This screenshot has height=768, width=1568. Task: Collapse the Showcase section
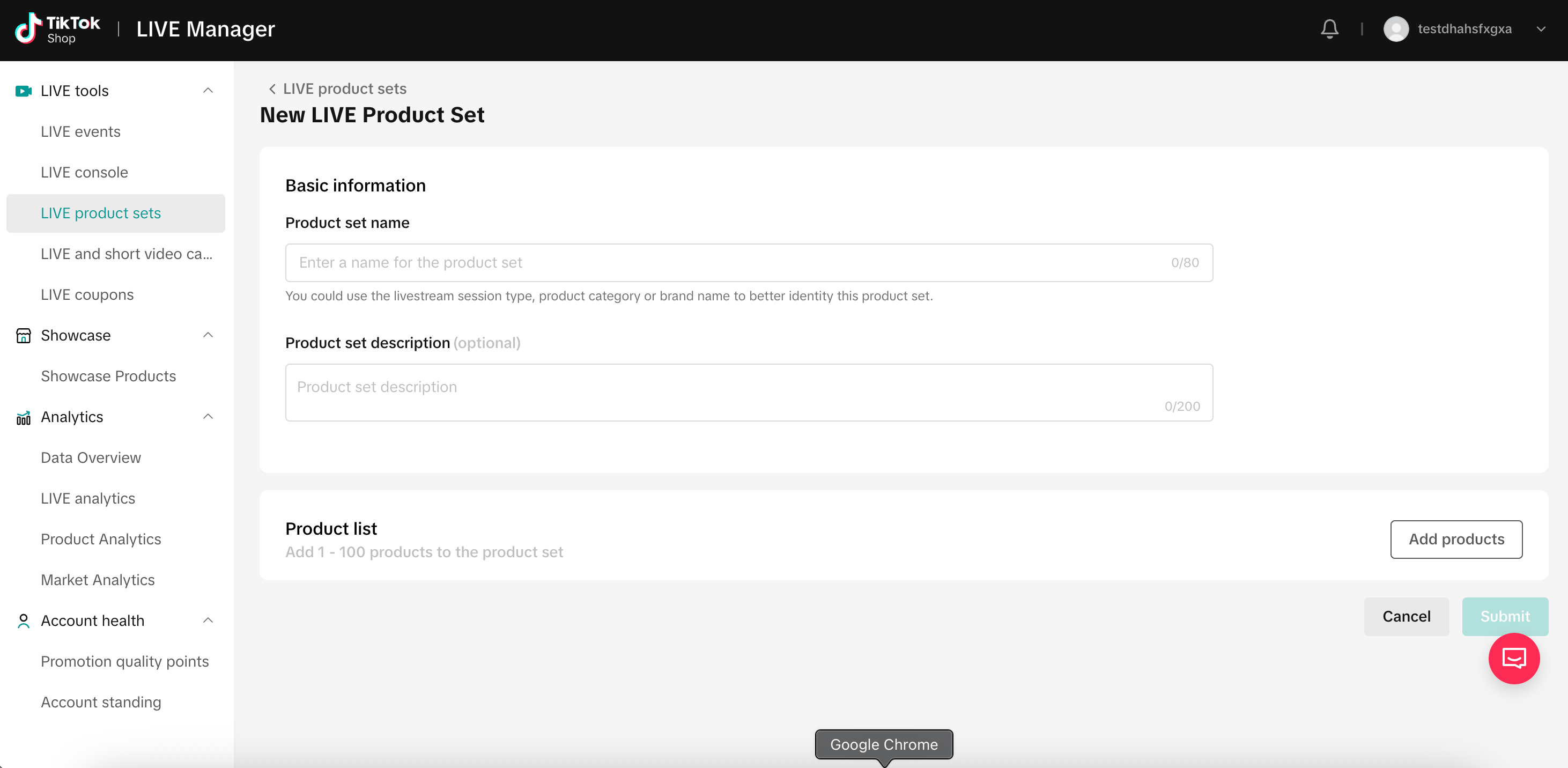click(208, 335)
